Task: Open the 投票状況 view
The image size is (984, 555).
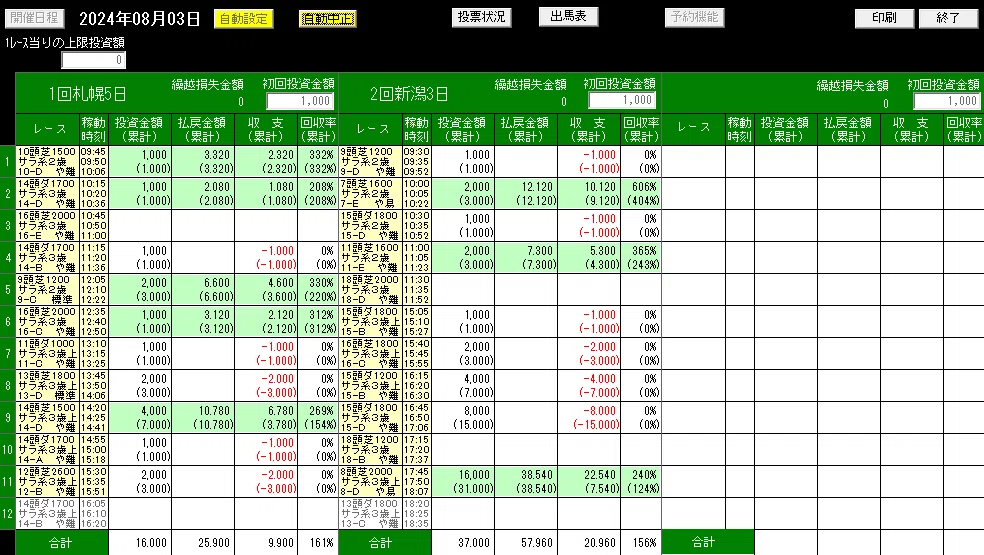Action: [x=481, y=17]
